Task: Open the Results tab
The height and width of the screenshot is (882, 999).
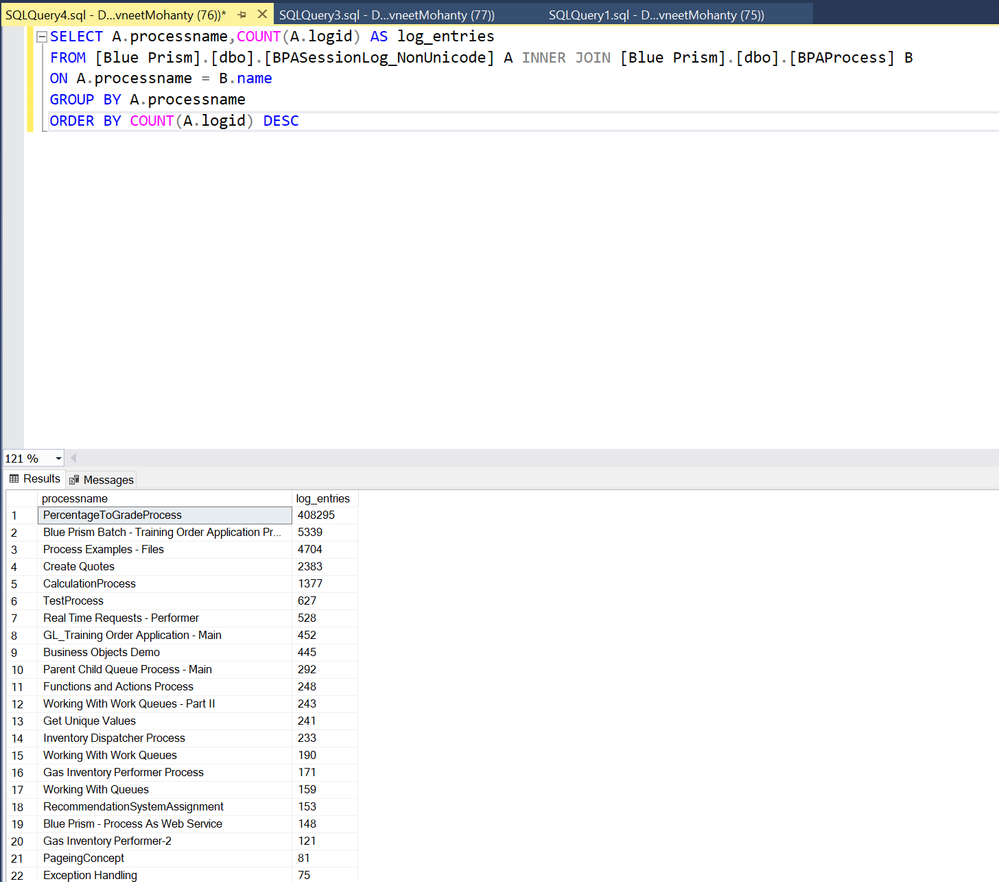Action: (x=35, y=479)
